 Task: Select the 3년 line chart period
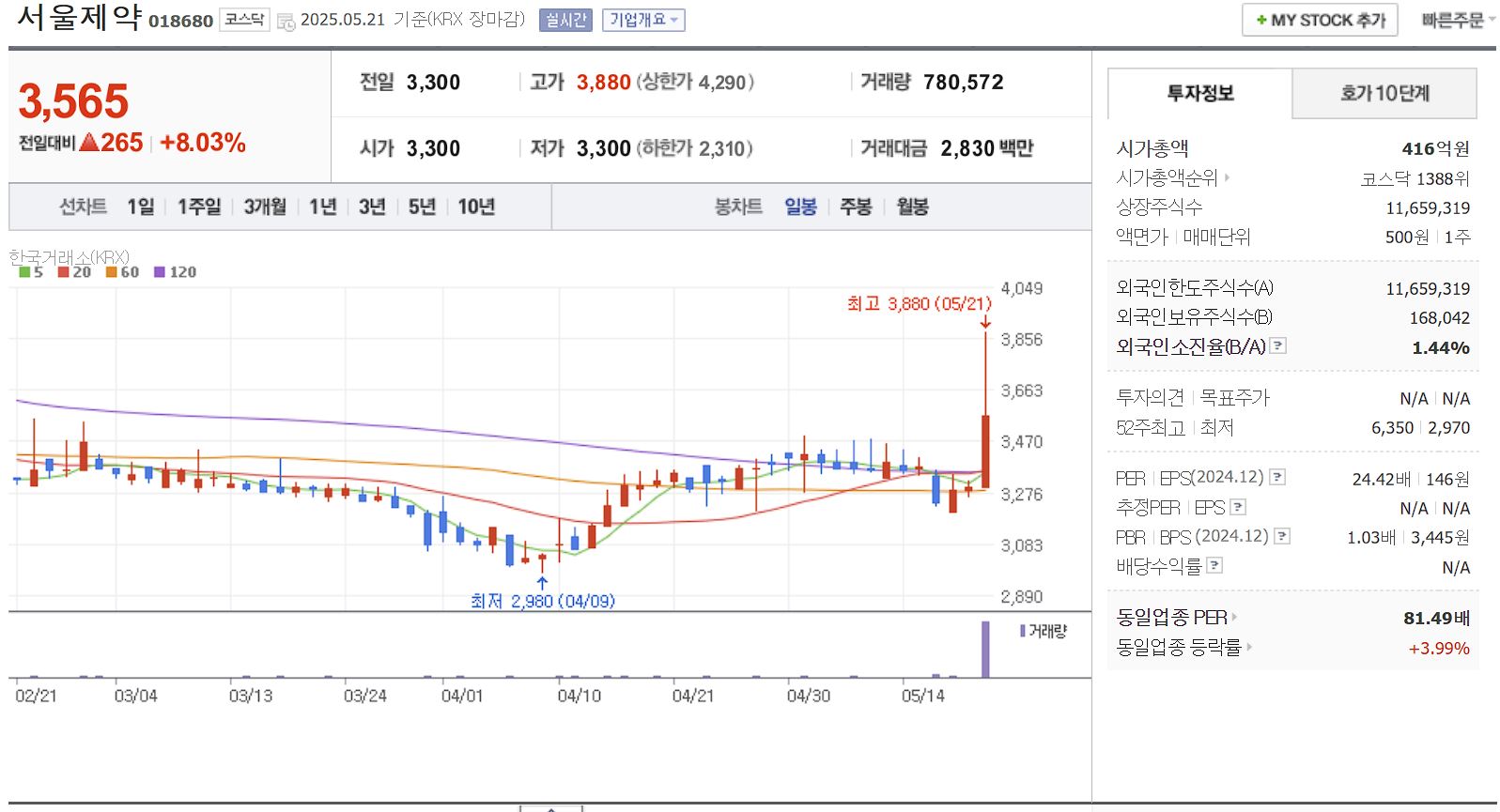[x=372, y=207]
